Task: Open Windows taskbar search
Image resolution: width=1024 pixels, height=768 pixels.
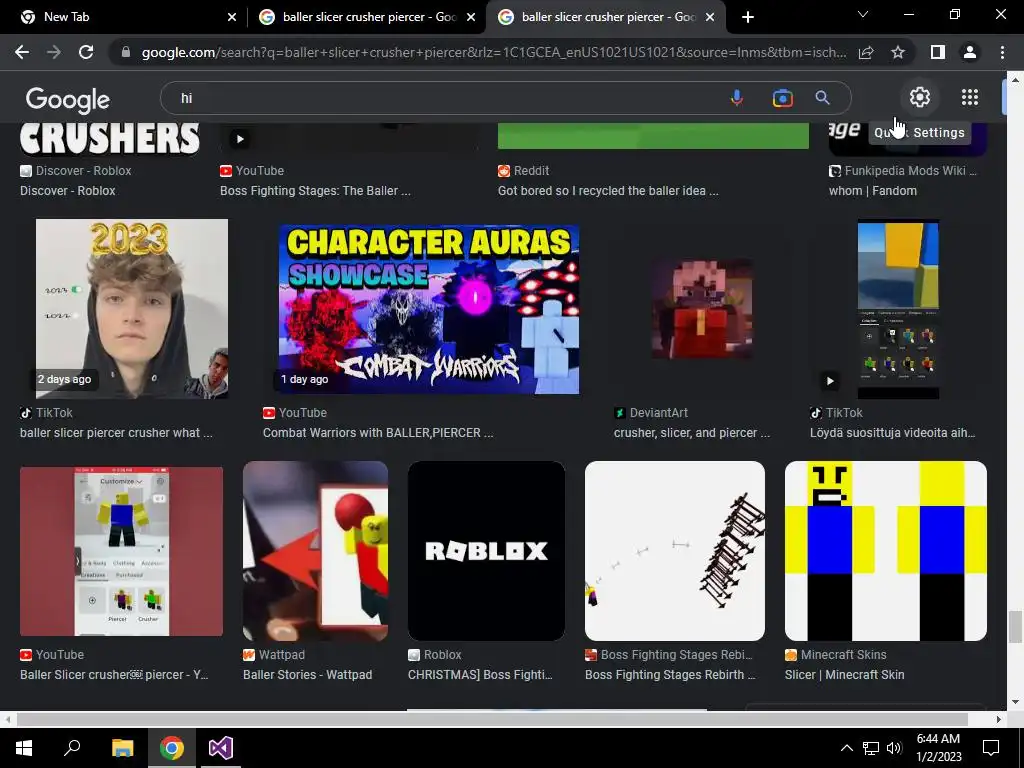Action: 72,748
